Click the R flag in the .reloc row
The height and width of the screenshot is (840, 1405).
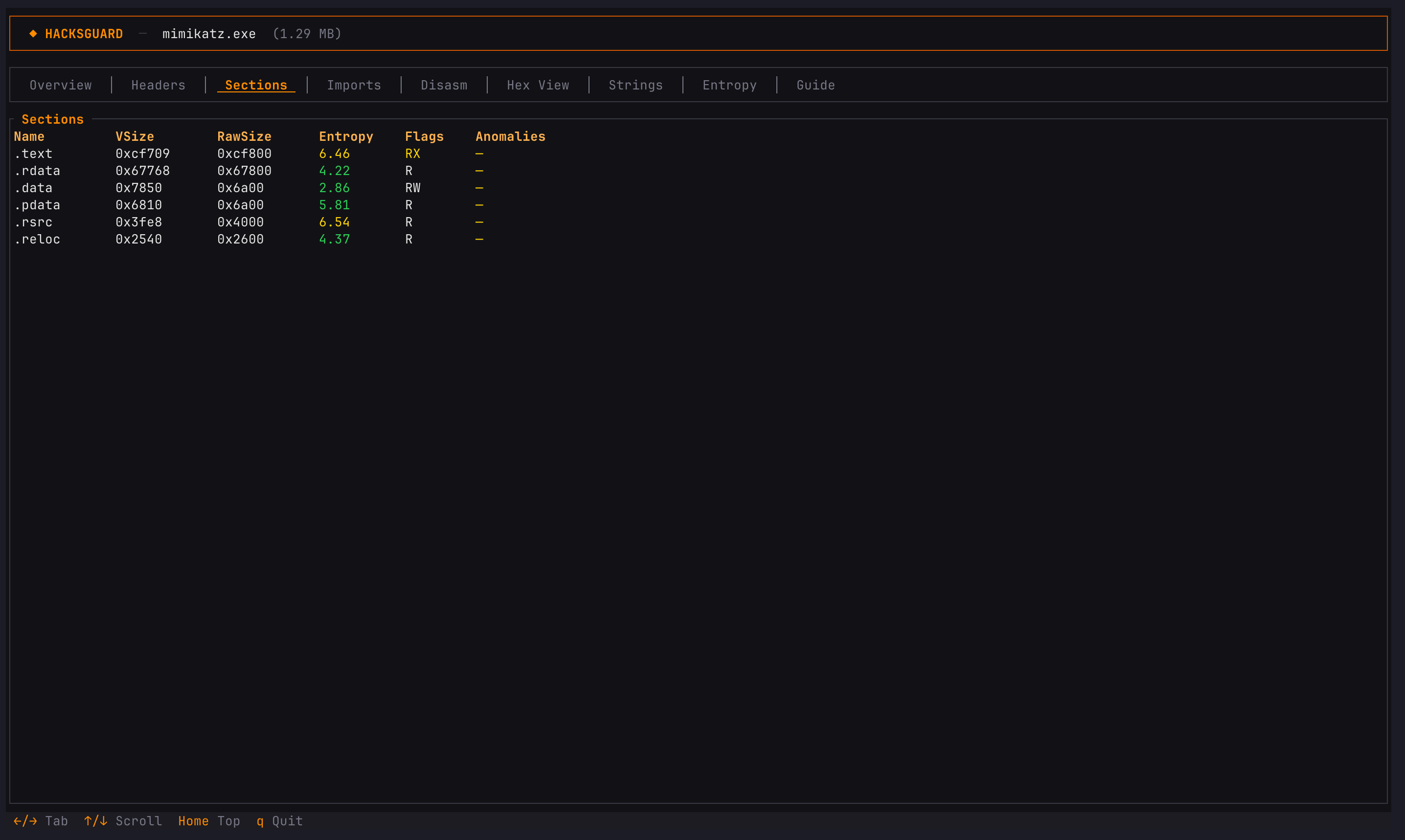click(x=409, y=240)
